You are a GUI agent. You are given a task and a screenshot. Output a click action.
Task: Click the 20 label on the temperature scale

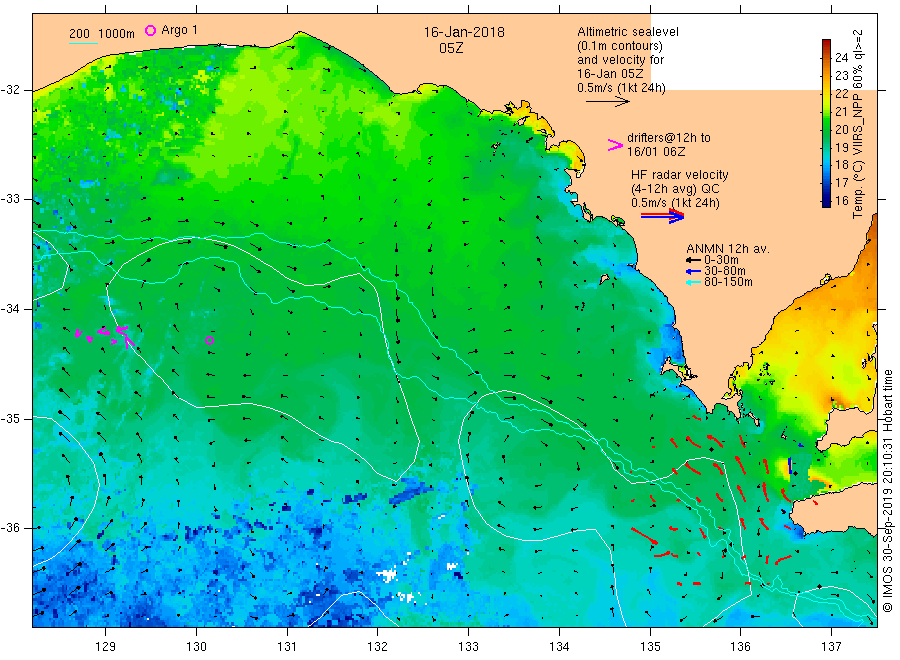(841, 129)
